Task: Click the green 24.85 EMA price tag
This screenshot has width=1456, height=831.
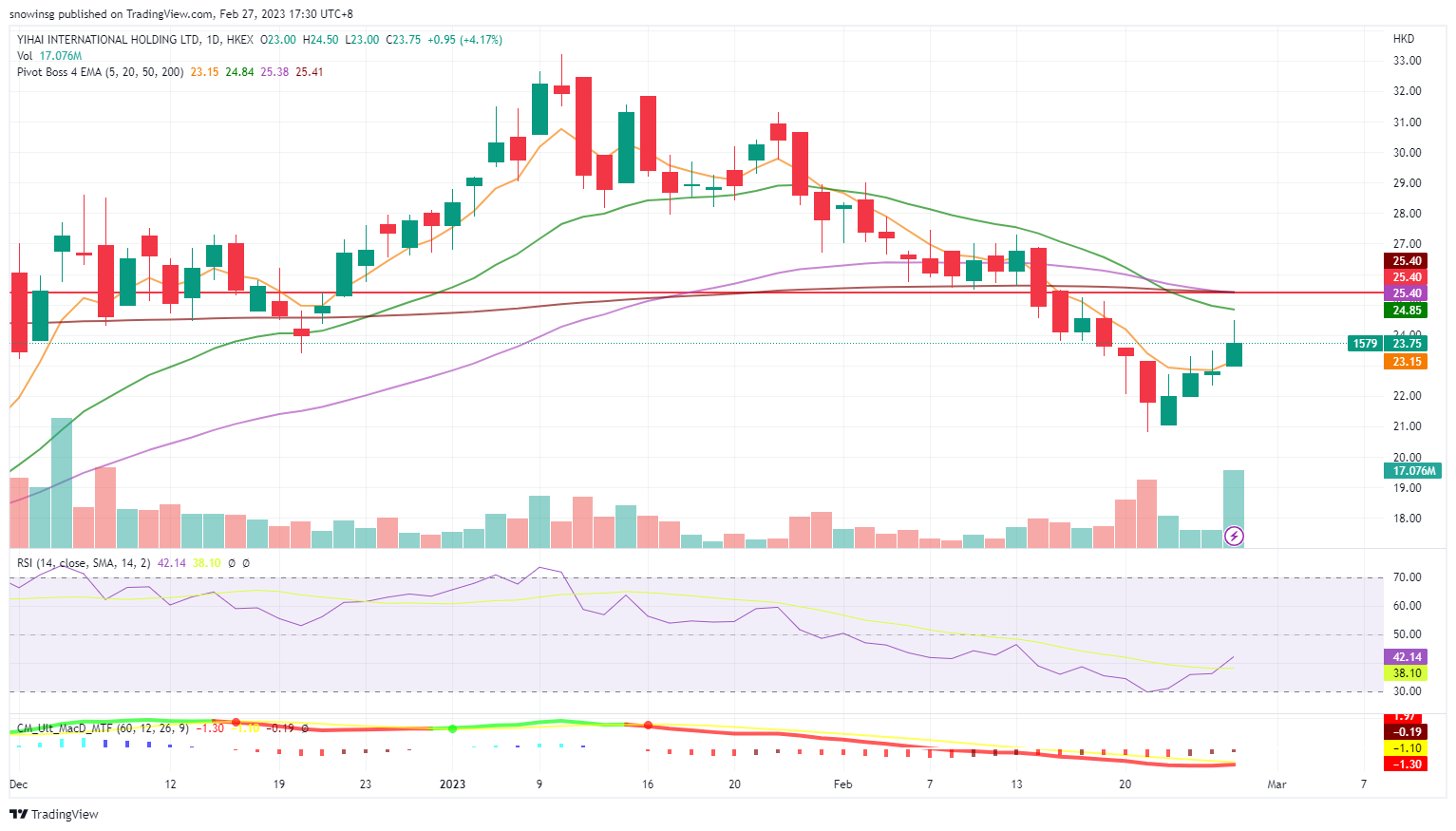Action: 1407,311
